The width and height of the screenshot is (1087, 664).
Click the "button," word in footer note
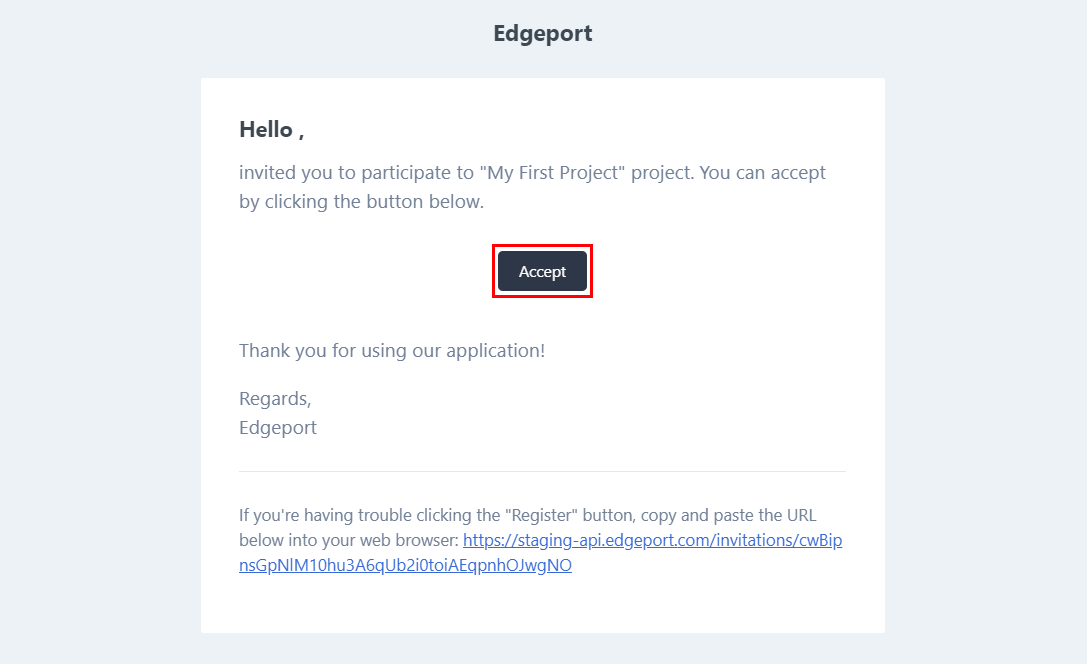pos(607,516)
